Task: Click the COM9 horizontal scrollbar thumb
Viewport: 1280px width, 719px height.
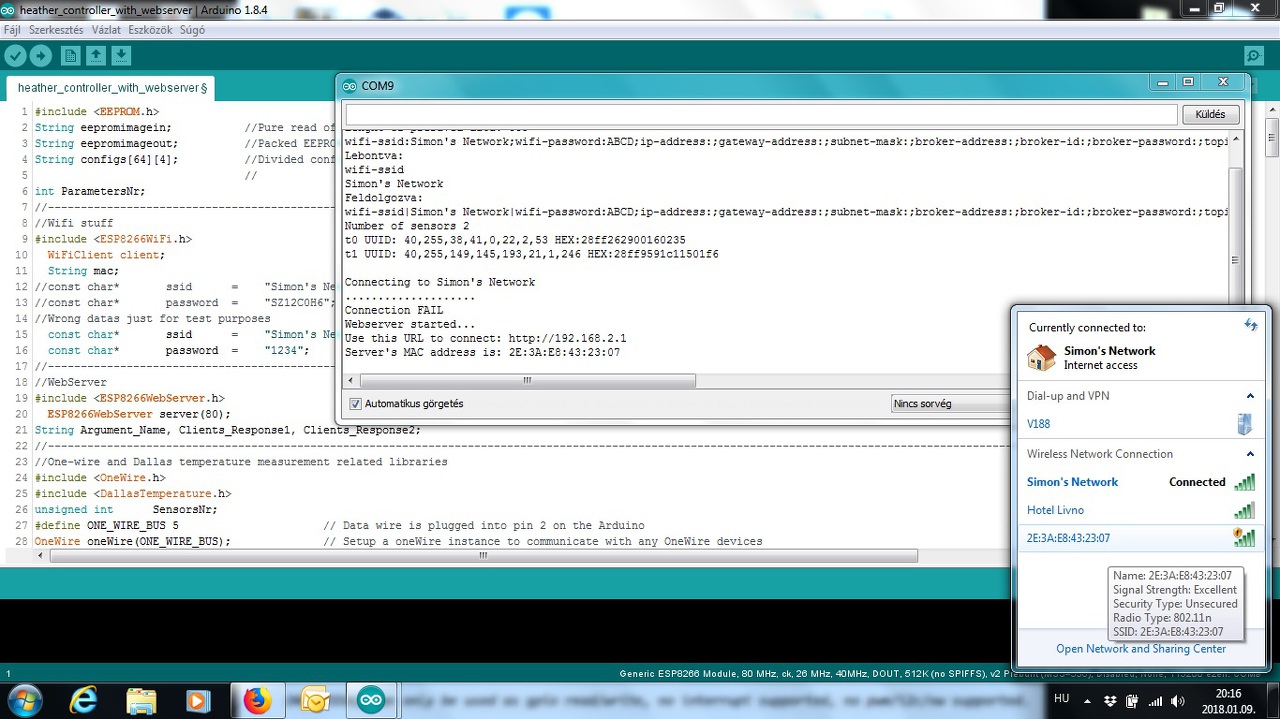Action: 527,381
